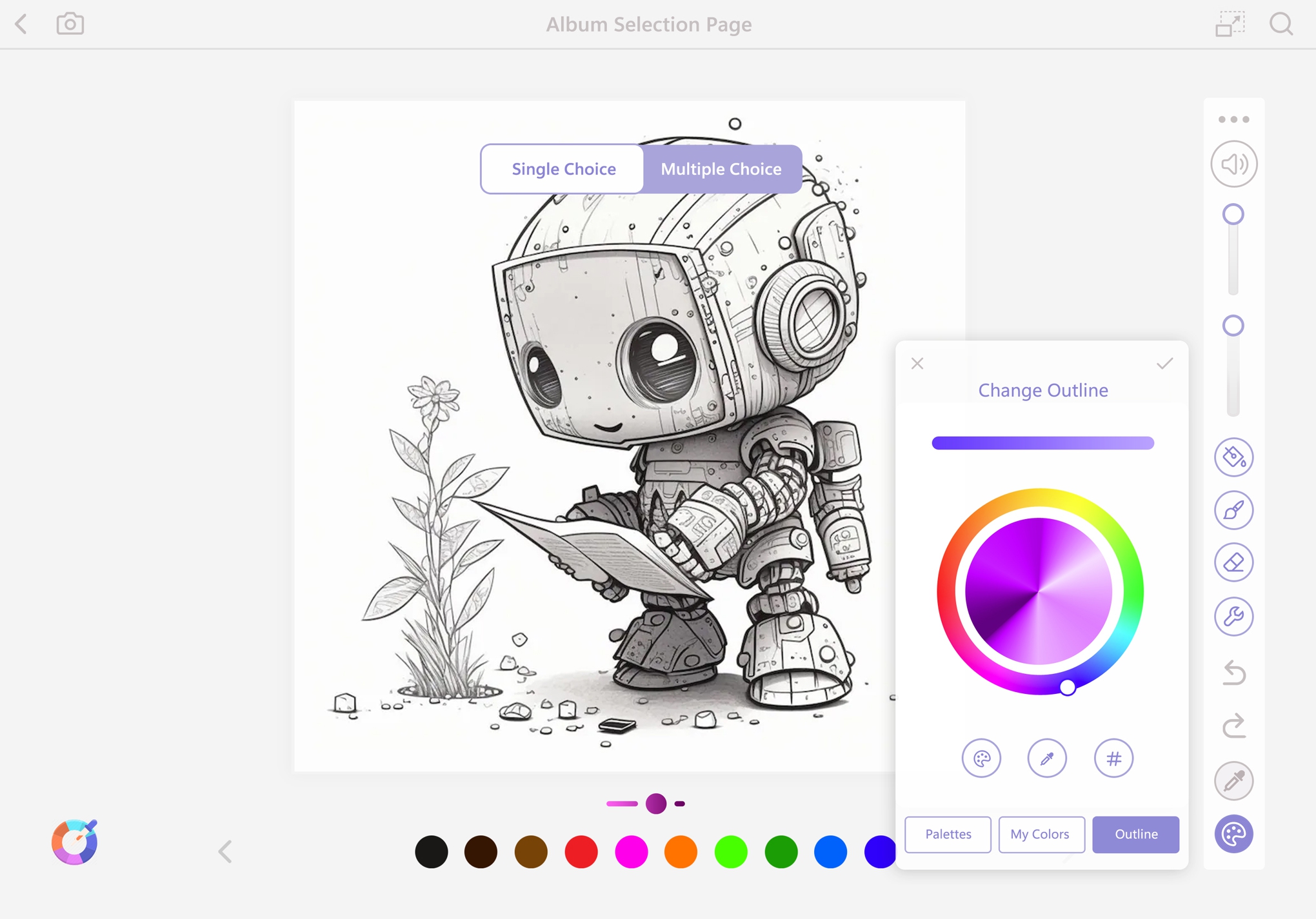This screenshot has width=1316, height=919.
Task: Click inside the purple shade disc
Action: click(x=1039, y=591)
